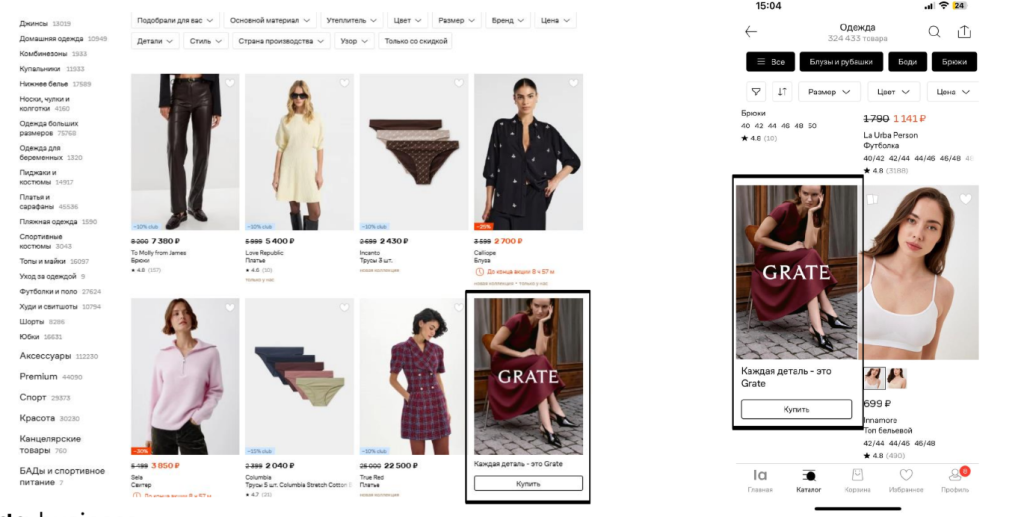Go to Главная home icon
This screenshot has width=1024, height=517.
click(760, 479)
